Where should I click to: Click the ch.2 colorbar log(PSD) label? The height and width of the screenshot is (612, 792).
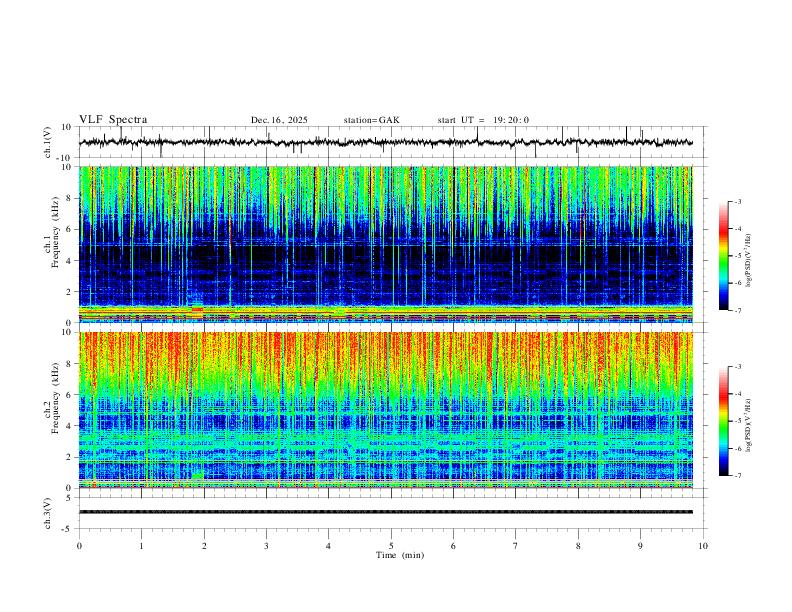[748, 426]
